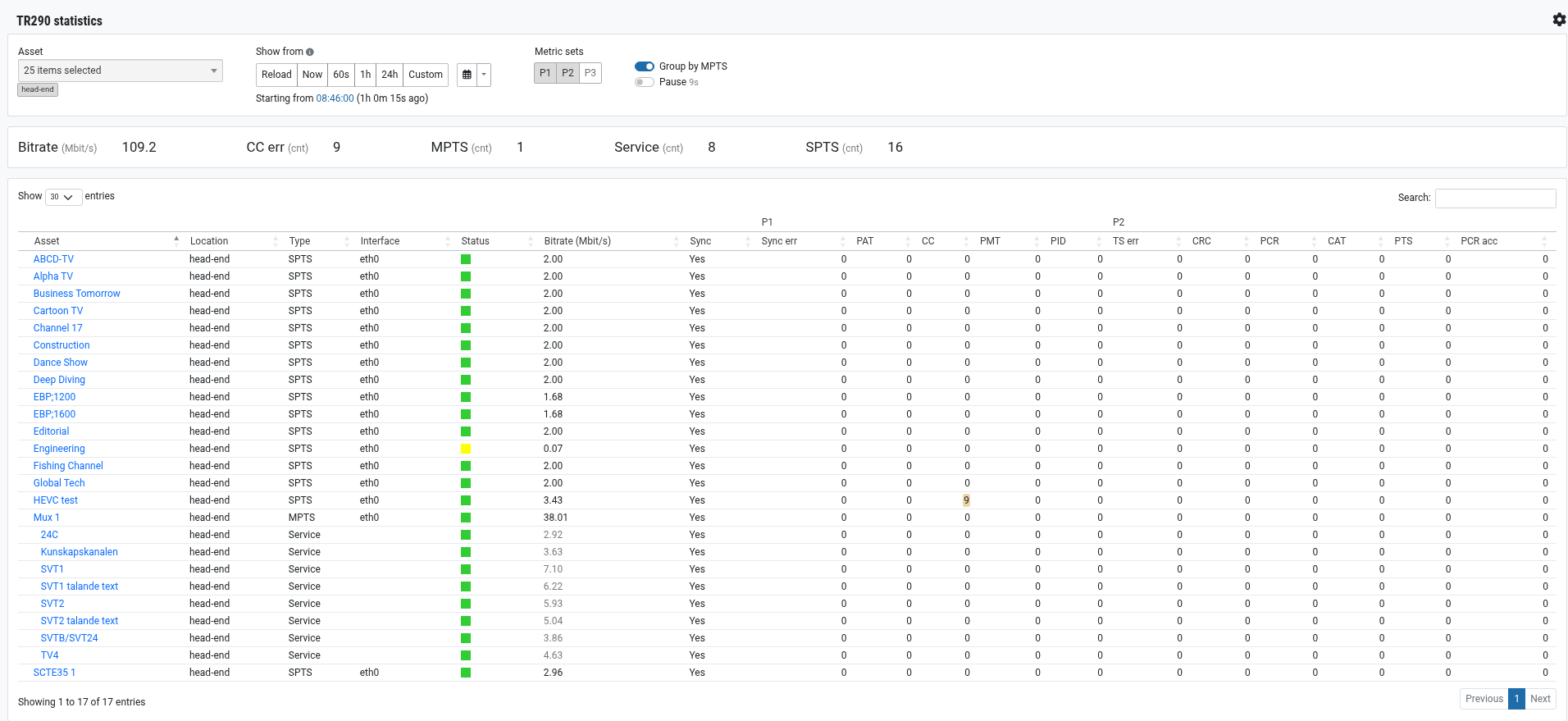Enable the Pause toggle
Screen dimensions: 1568x721
[x=645, y=82]
